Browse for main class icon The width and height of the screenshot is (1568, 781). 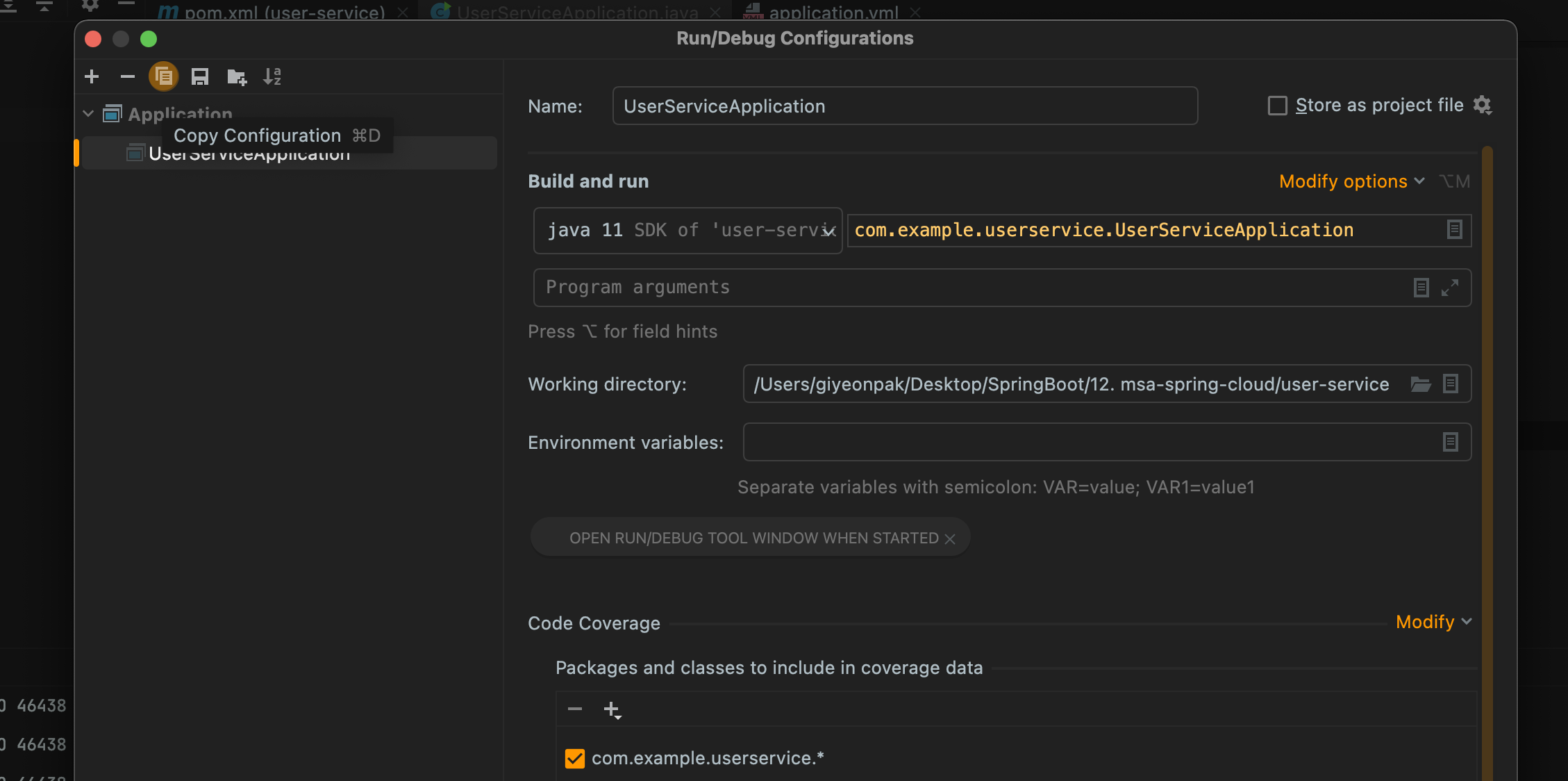tap(1454, 230)
